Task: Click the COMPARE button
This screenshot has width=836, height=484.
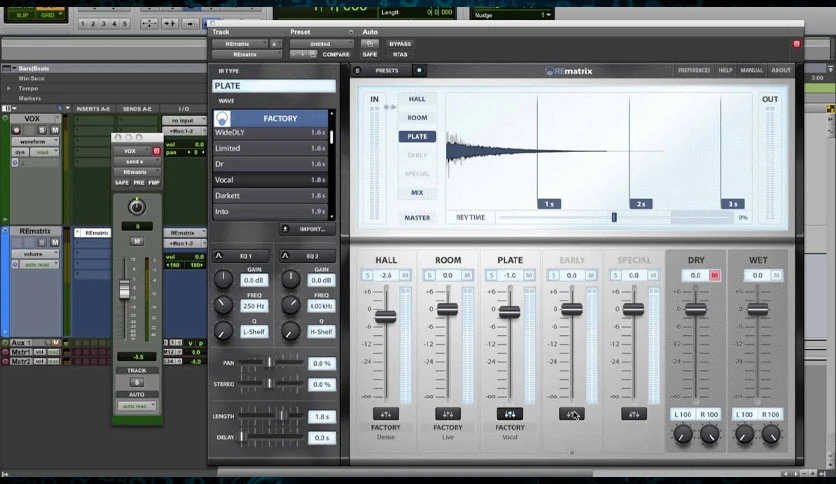Action: click(x=336, y=54)
